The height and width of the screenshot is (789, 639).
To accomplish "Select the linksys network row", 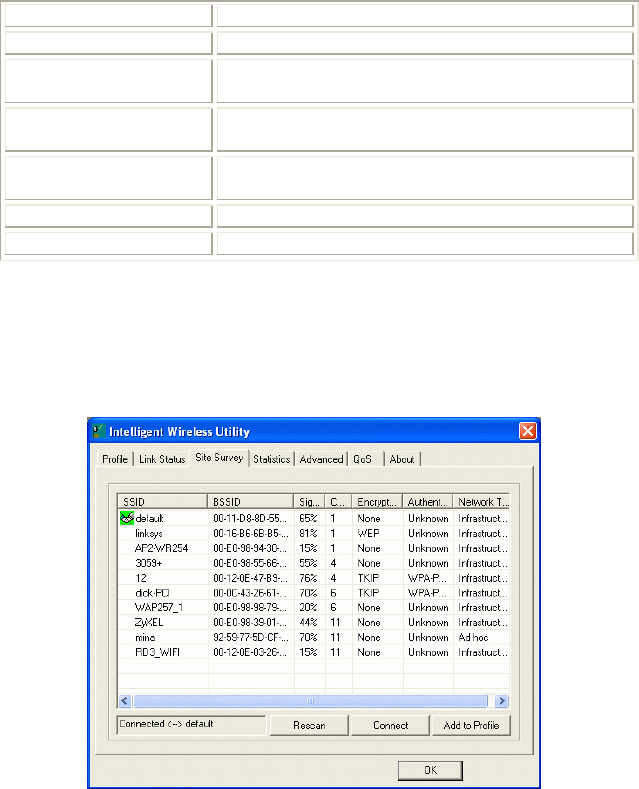I will 149,534.
